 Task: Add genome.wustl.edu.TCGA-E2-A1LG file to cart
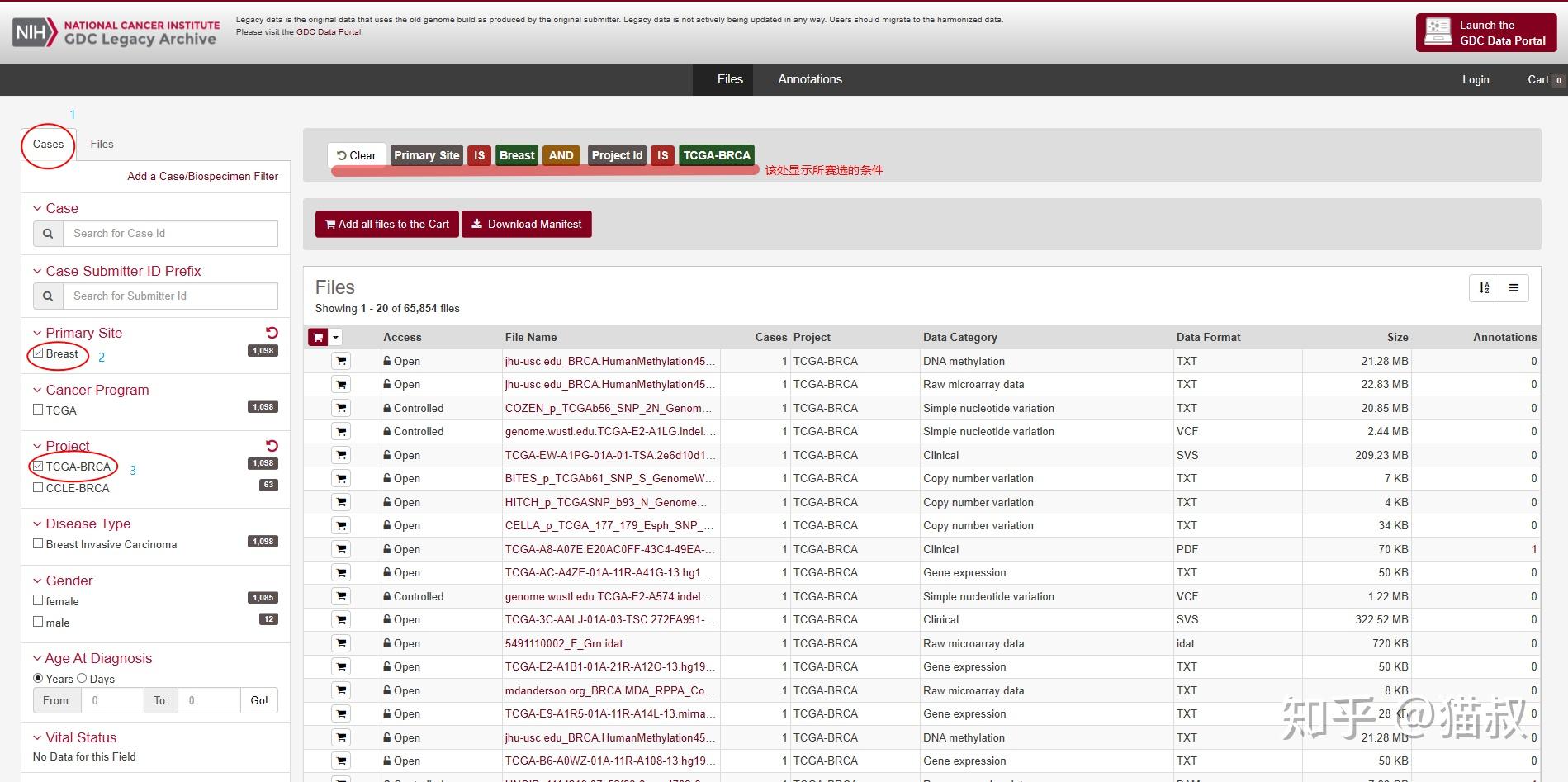coord(341,432)
